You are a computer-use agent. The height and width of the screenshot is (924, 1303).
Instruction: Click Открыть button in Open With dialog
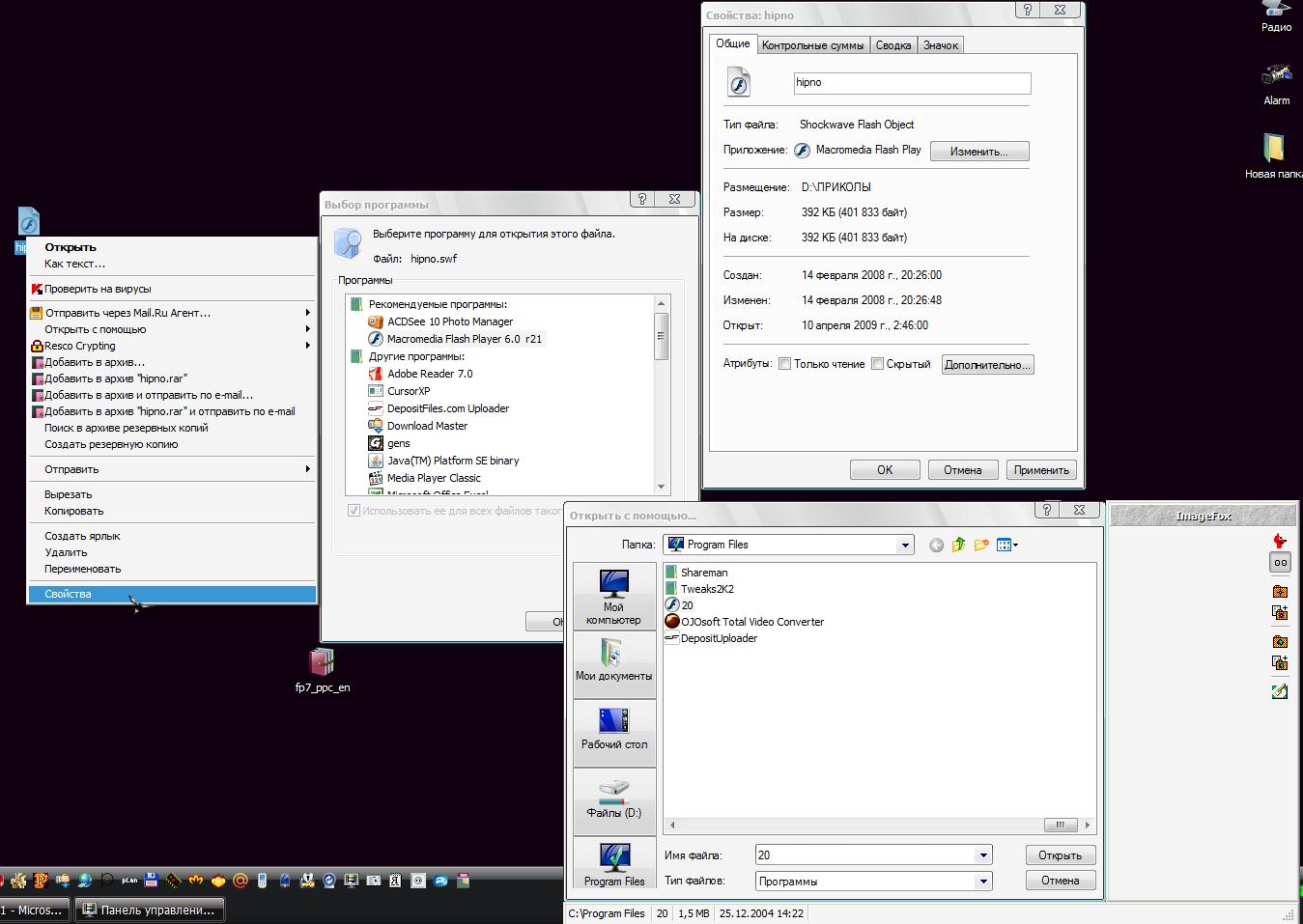tap(1060, 855)
